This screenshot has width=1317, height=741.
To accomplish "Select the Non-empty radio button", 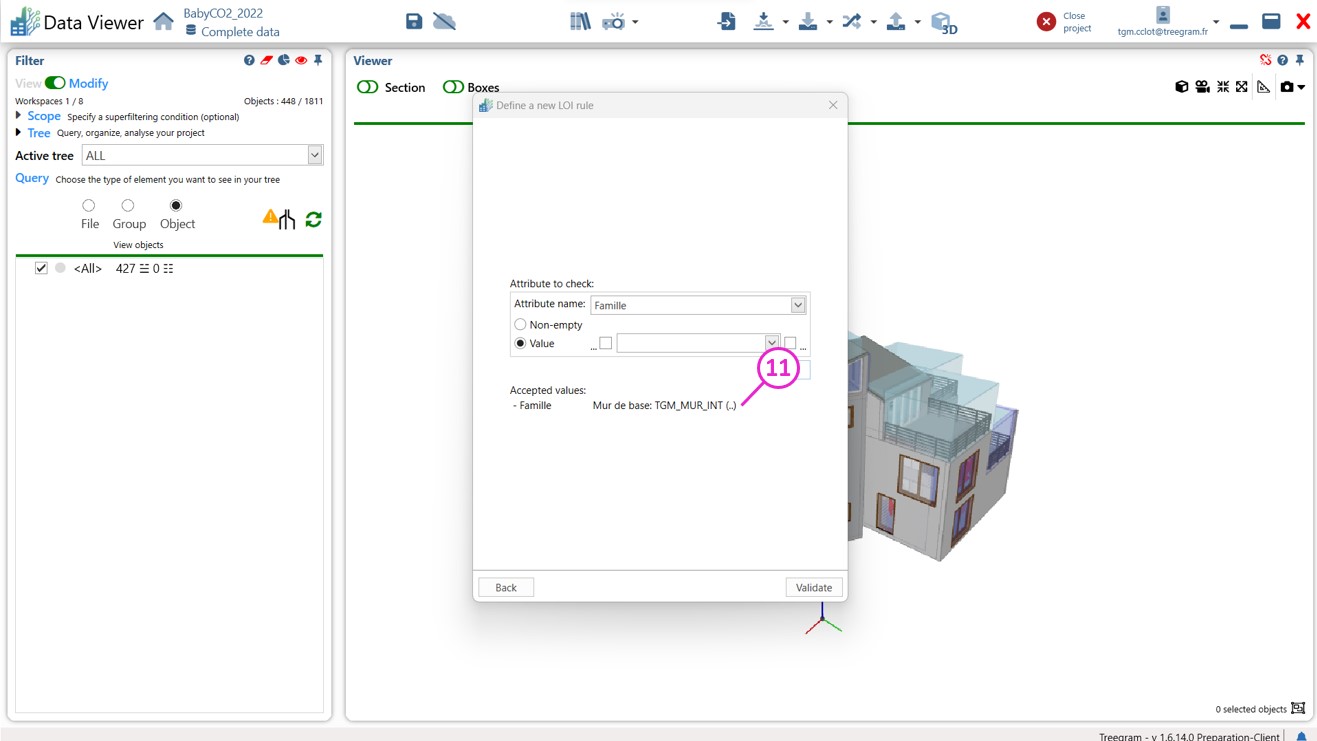I will click(x=520, y=325).
